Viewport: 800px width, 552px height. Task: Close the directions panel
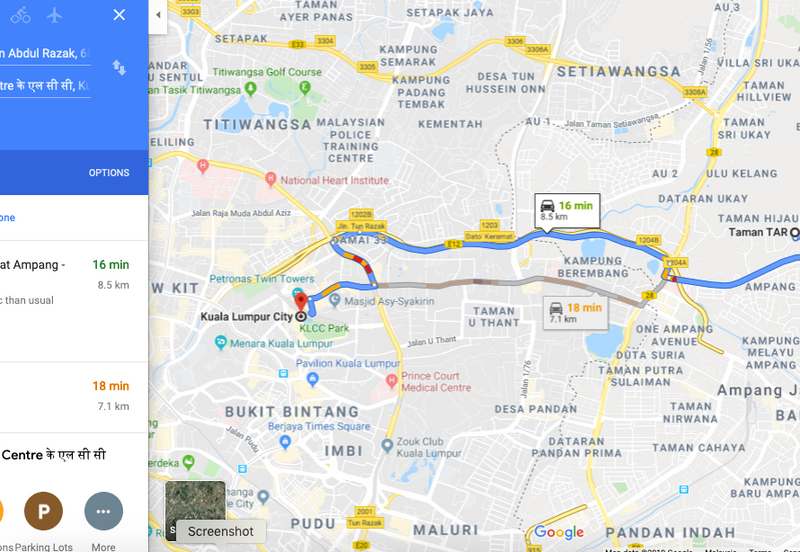(x=119, y=15)
